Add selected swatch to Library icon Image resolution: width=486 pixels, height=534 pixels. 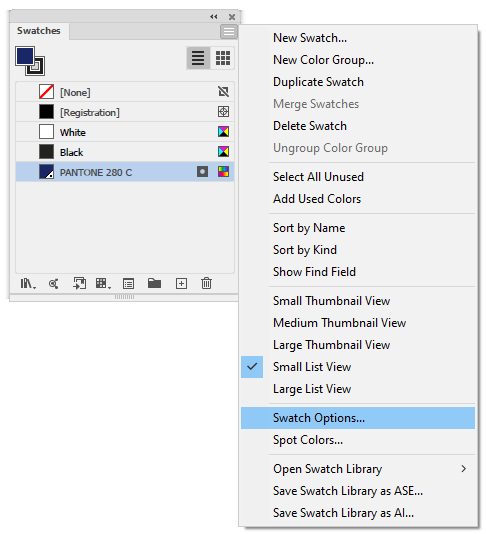(80, 283)
